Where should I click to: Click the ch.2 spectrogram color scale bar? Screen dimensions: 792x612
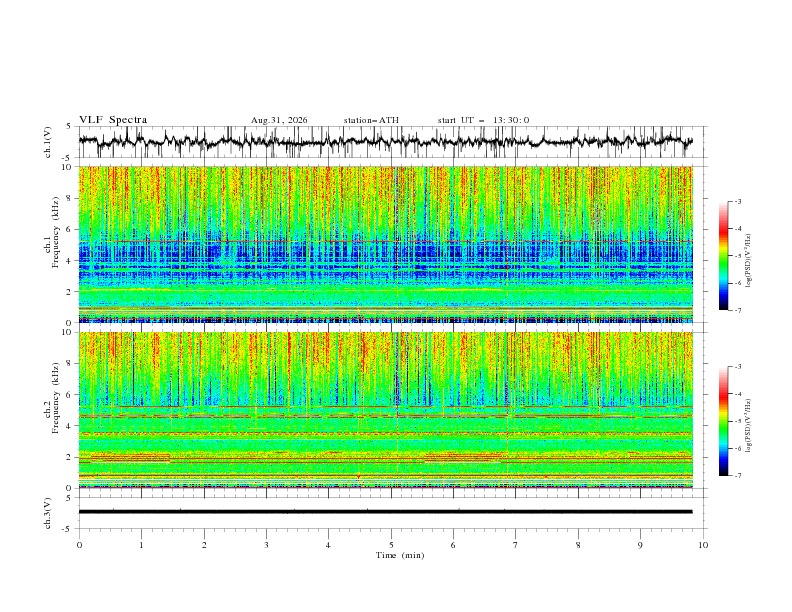tap(723, 421)
